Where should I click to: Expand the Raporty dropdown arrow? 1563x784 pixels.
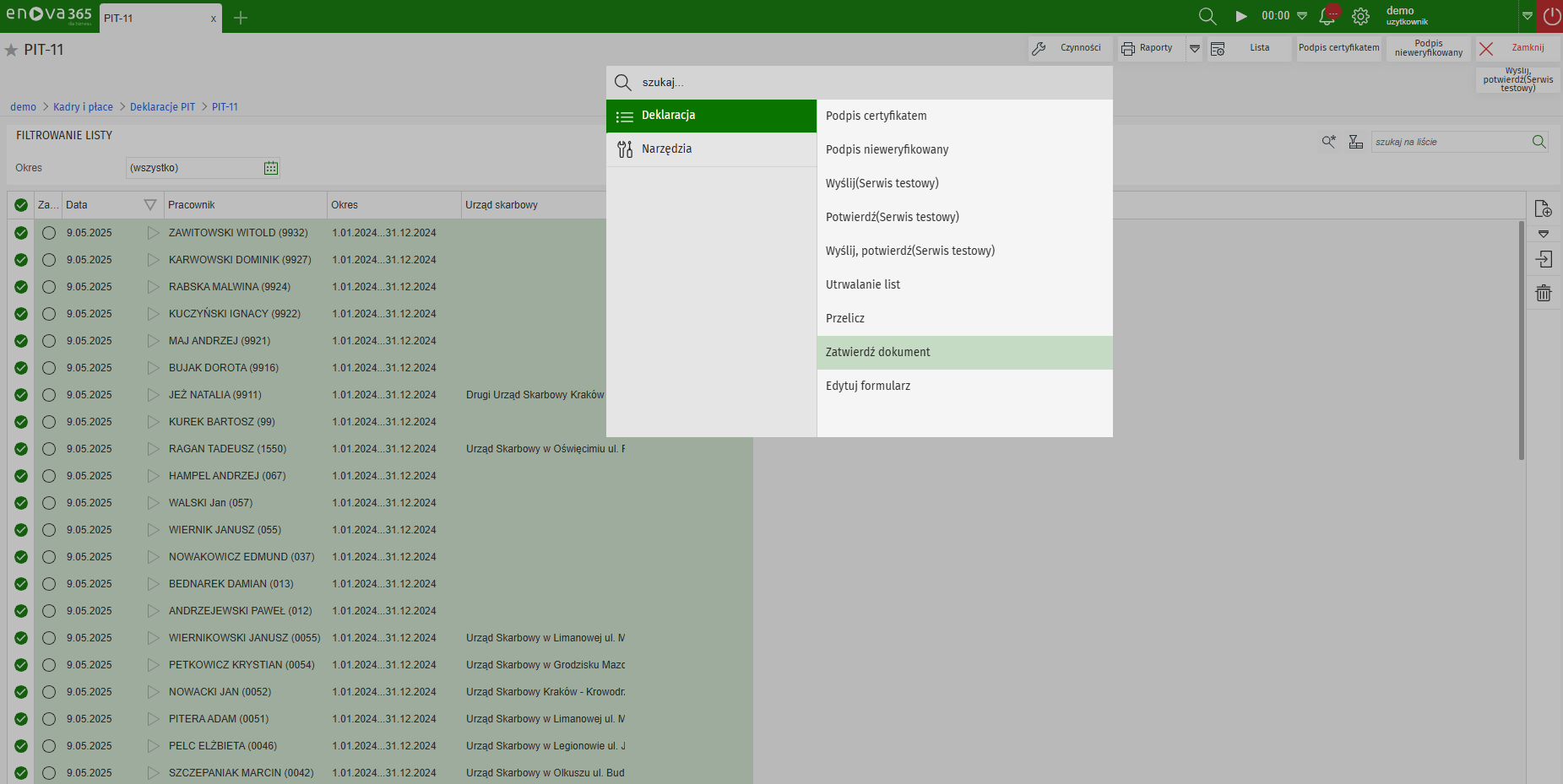coord(1195,48)
